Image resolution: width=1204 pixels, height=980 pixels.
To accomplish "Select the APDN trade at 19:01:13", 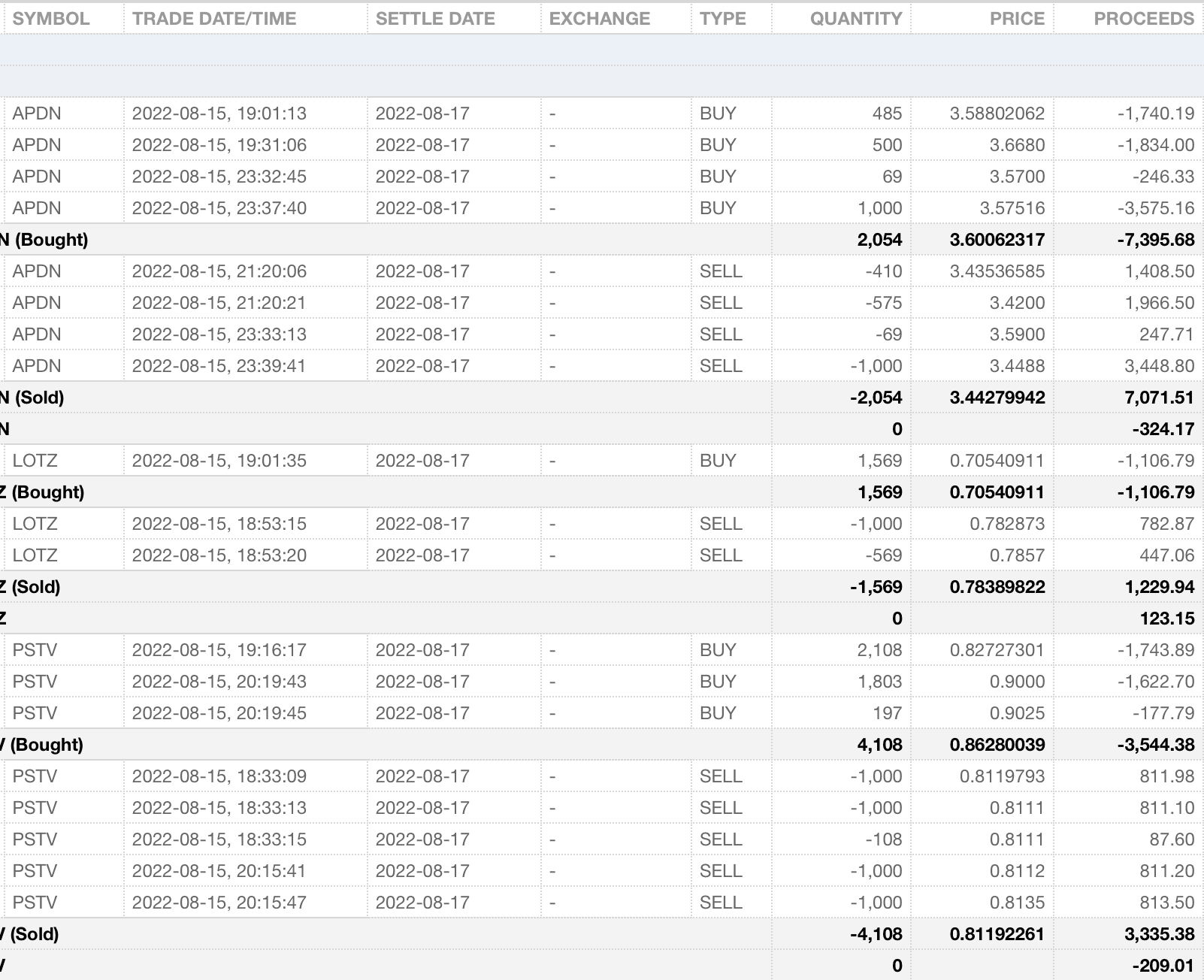I will (219, 113).
